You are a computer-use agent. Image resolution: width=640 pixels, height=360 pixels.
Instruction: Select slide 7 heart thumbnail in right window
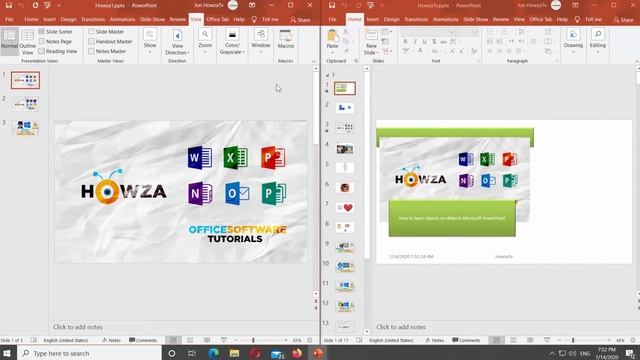coord(345,207)
